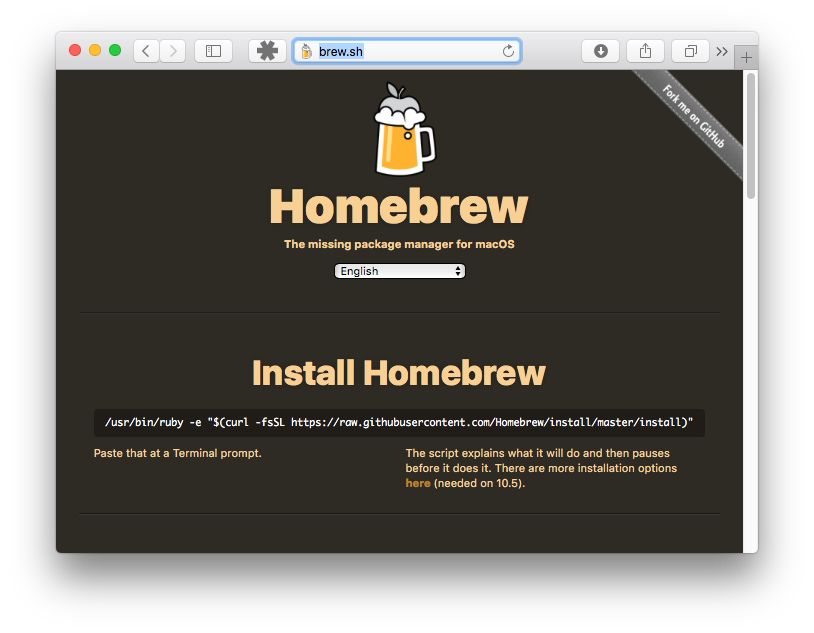Expand the toolbar overflow chevrons
Image resolution: width=814 pixels, height=633 pixels.
[x=722, y=51]
